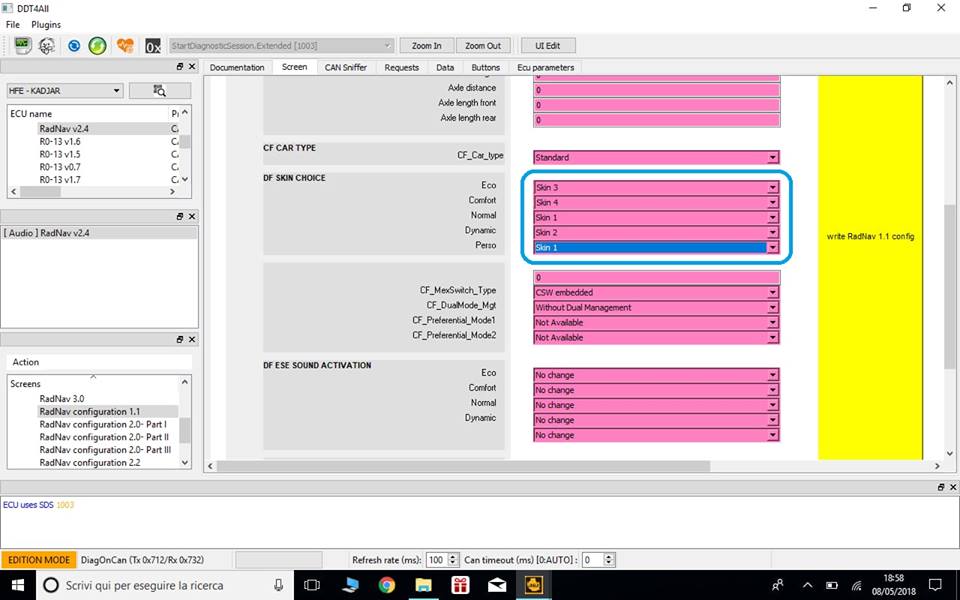Open the Dynamic skin dropdown showing Skin 2
Screen dimensions: 960x600
click(656, 233)
